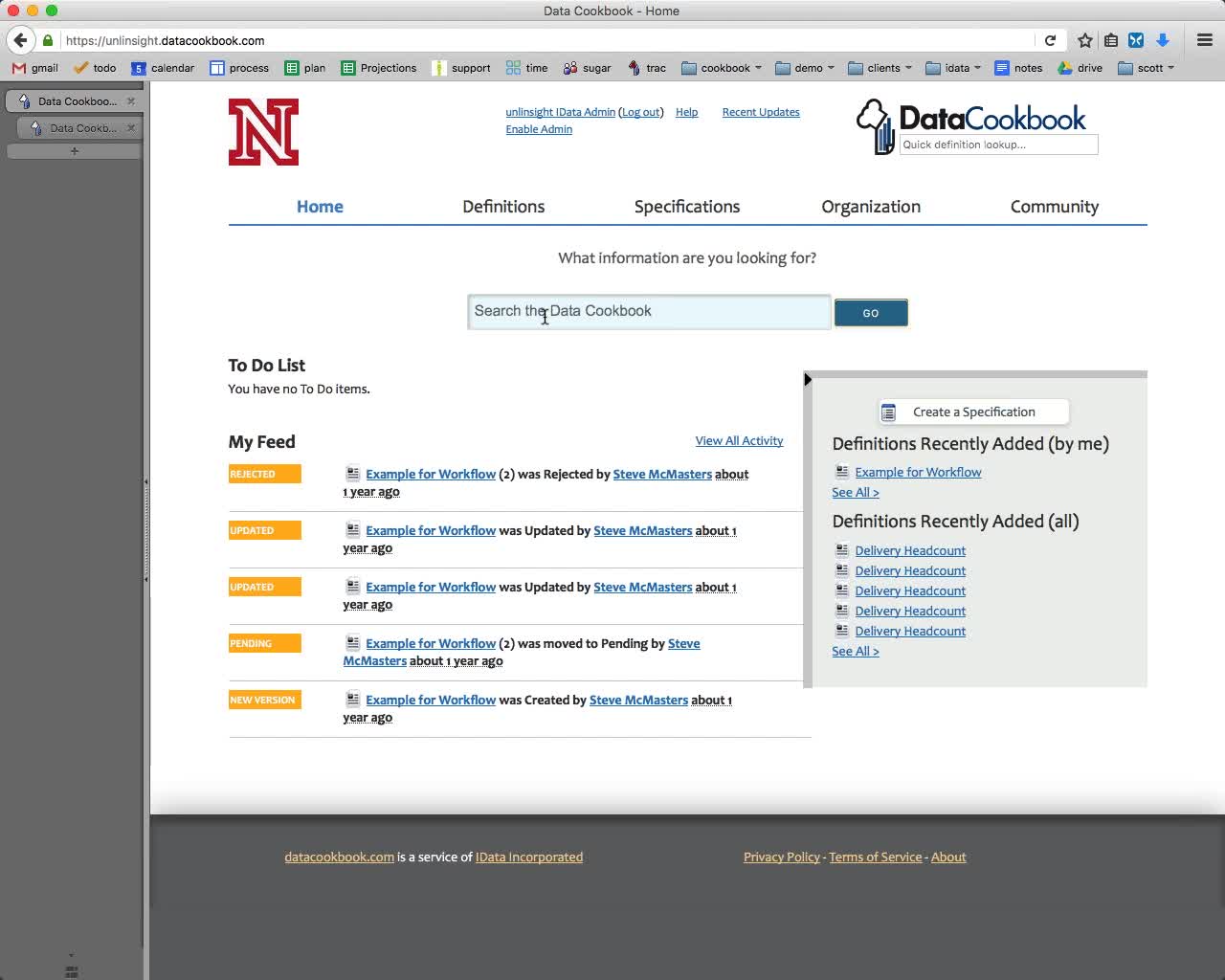Open the todo bookmark
The width and height of the screenshot is (1225, 980).
[x=95, y=68]
